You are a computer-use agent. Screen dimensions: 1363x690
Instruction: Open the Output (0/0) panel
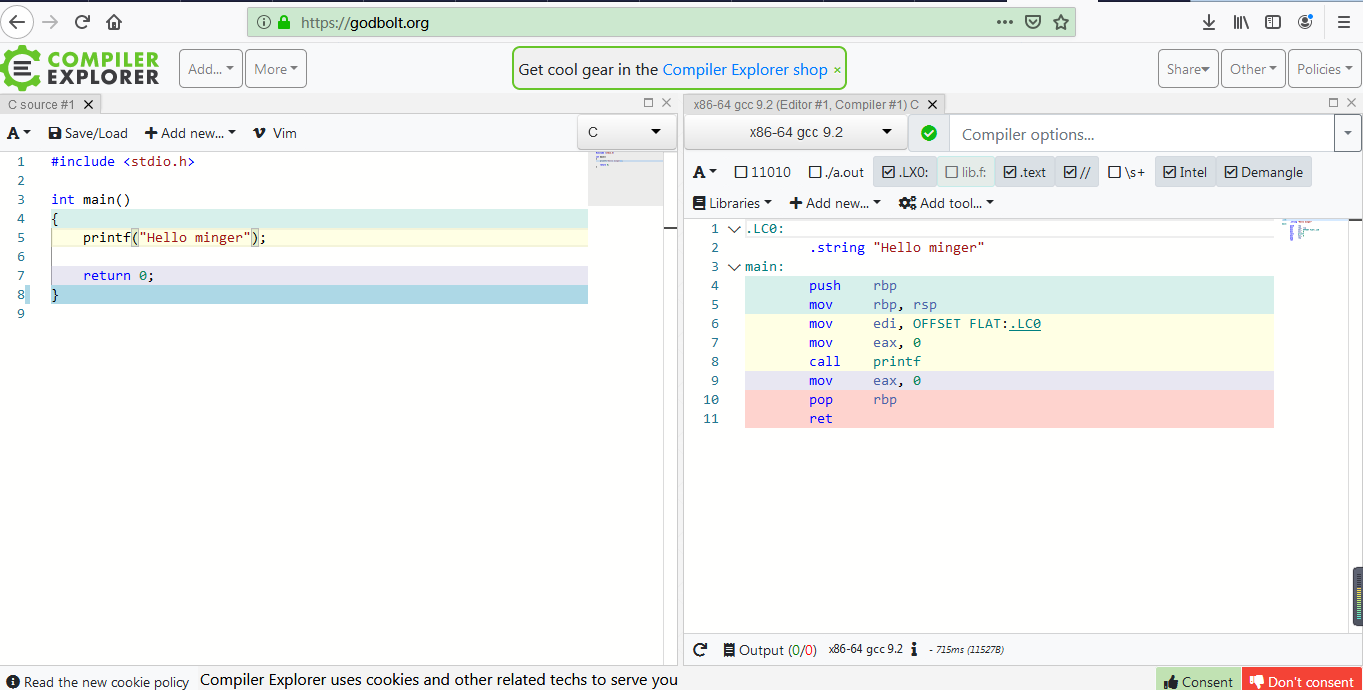point(770,650)
